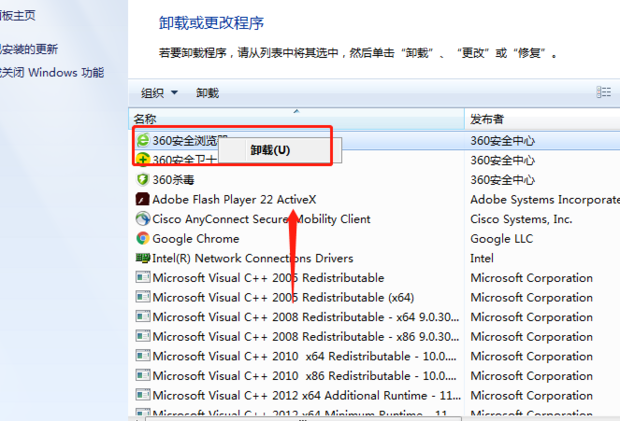Open the 控制面板主页 link in sidebar
Screen dimensions: 620x421
tap(17, 15)
